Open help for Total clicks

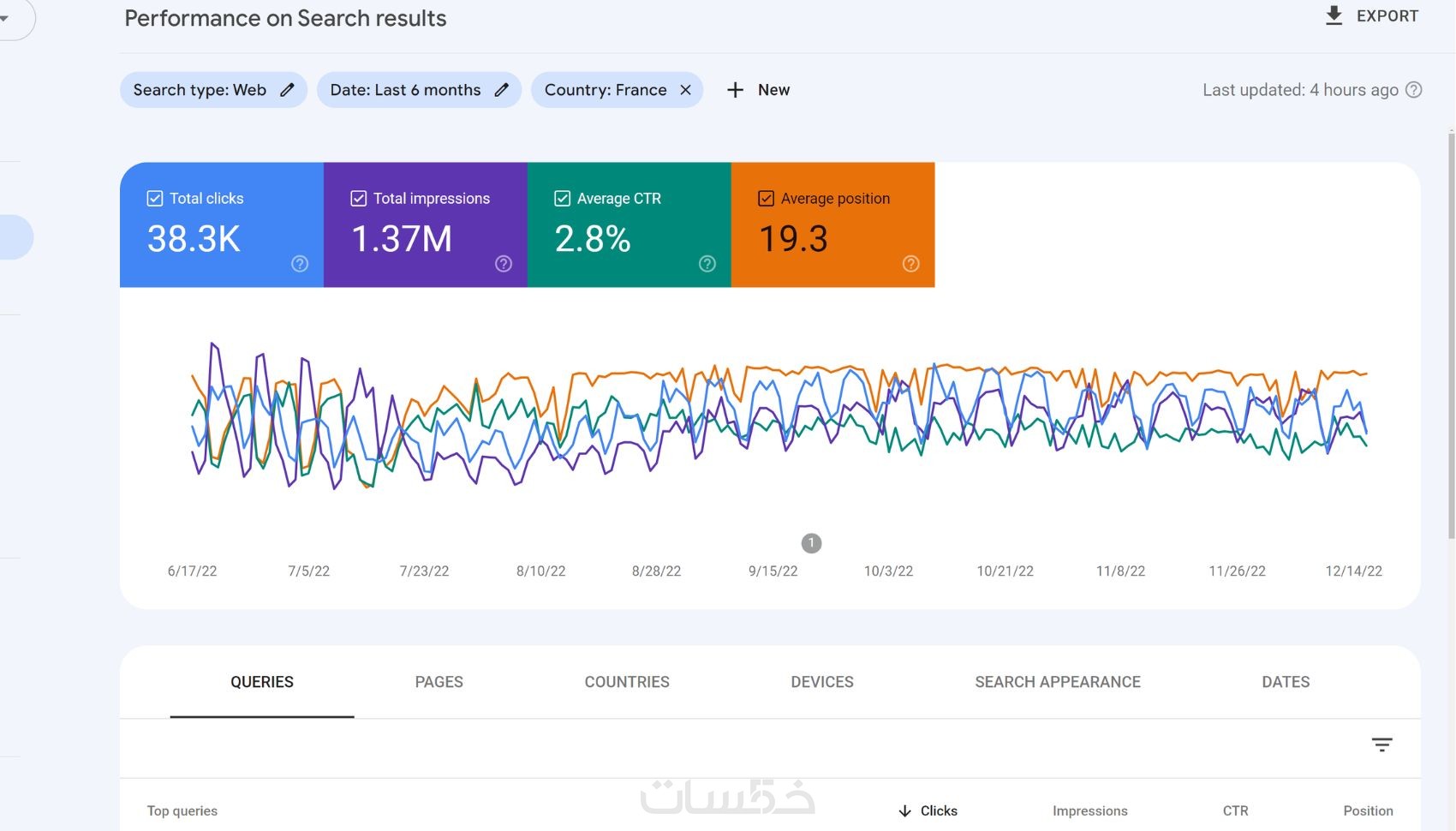pos(300,264)
